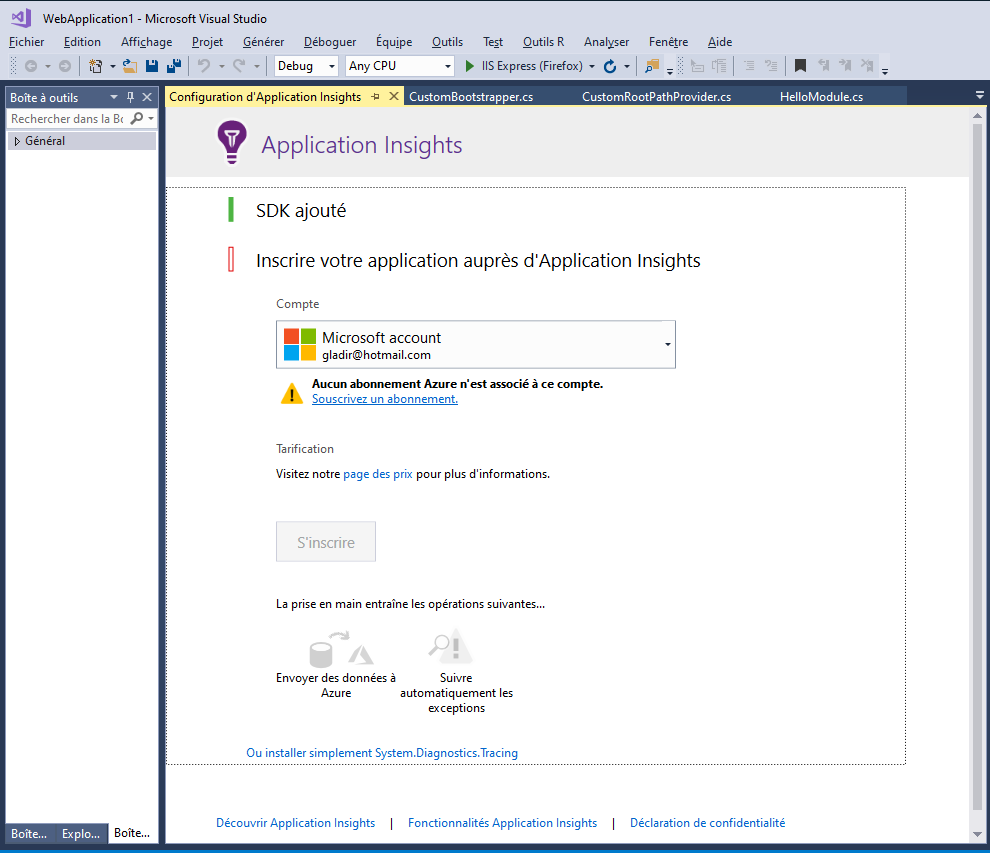The image size is (990, 853).
Task: Pin the Configuration d'Application Insights tab
Action: pos(375,97)
